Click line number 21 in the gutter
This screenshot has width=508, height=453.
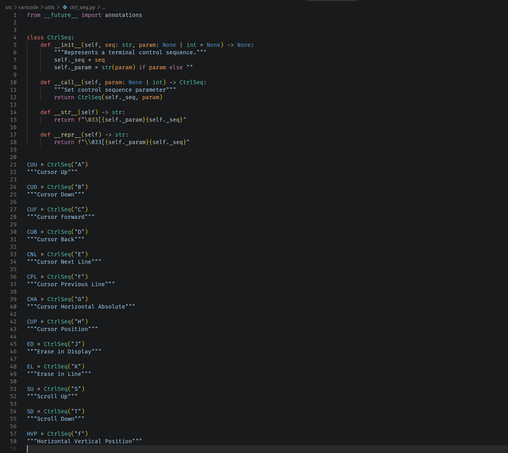(x=13, y=165)
